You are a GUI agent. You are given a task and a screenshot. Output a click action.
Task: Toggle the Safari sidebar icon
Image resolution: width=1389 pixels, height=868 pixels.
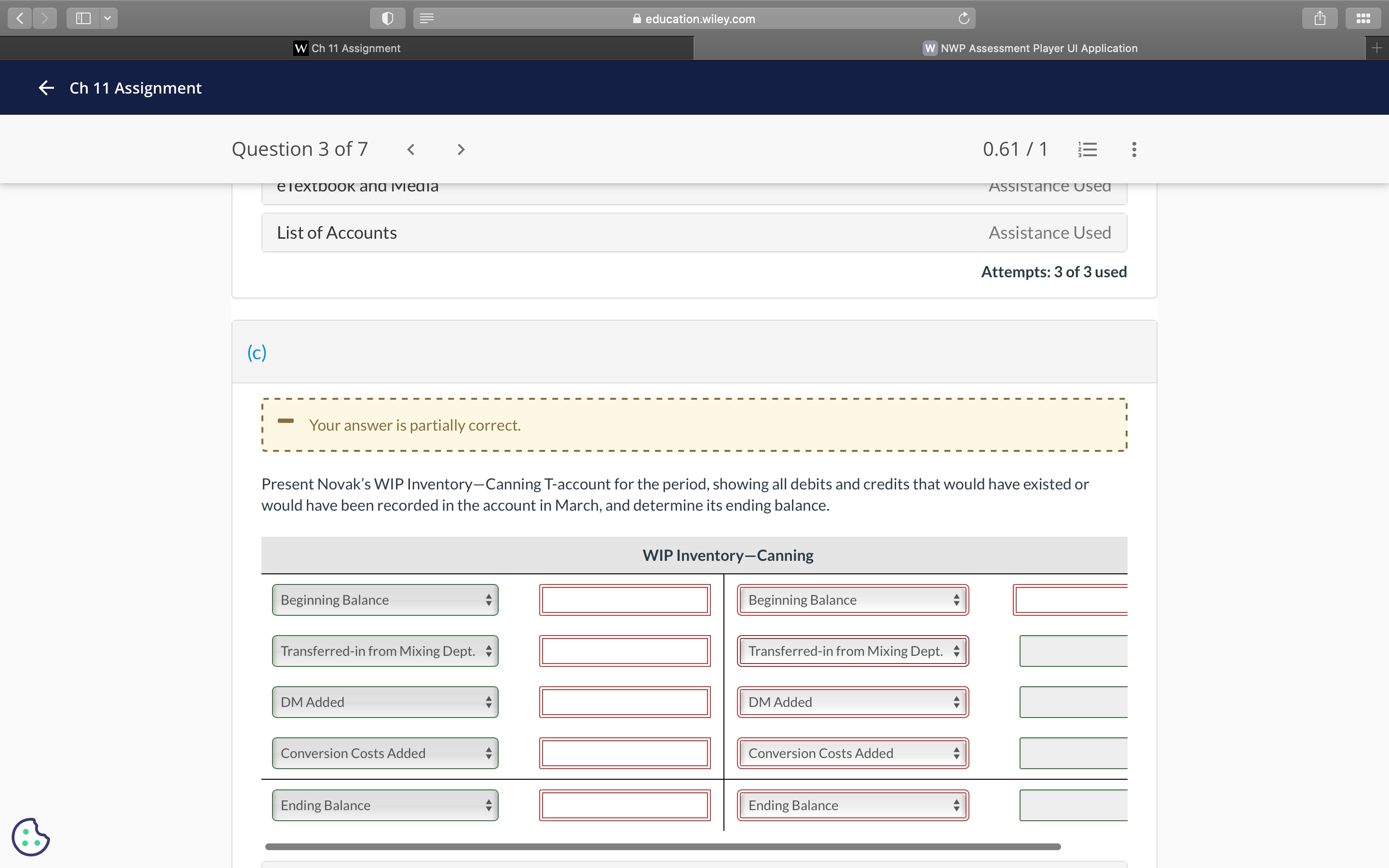click(x=82, y=18)
